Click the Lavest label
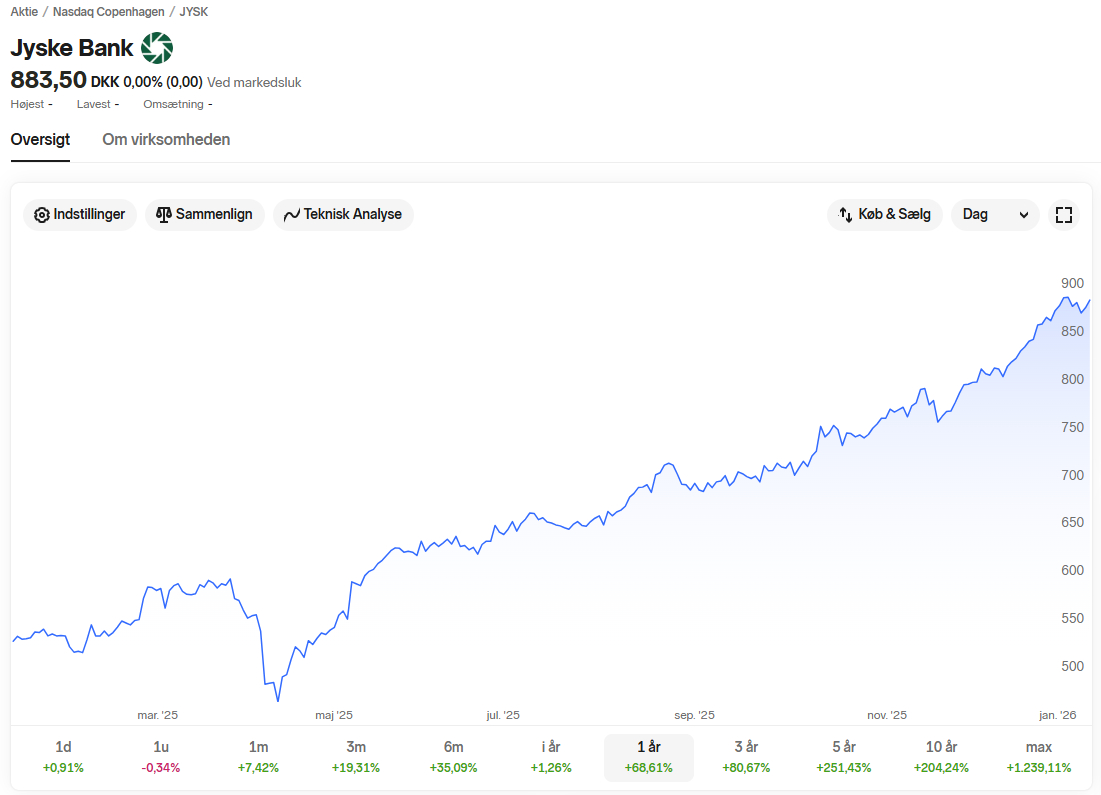The width and height of the screenshot is (1101, 795). (93, 104)
